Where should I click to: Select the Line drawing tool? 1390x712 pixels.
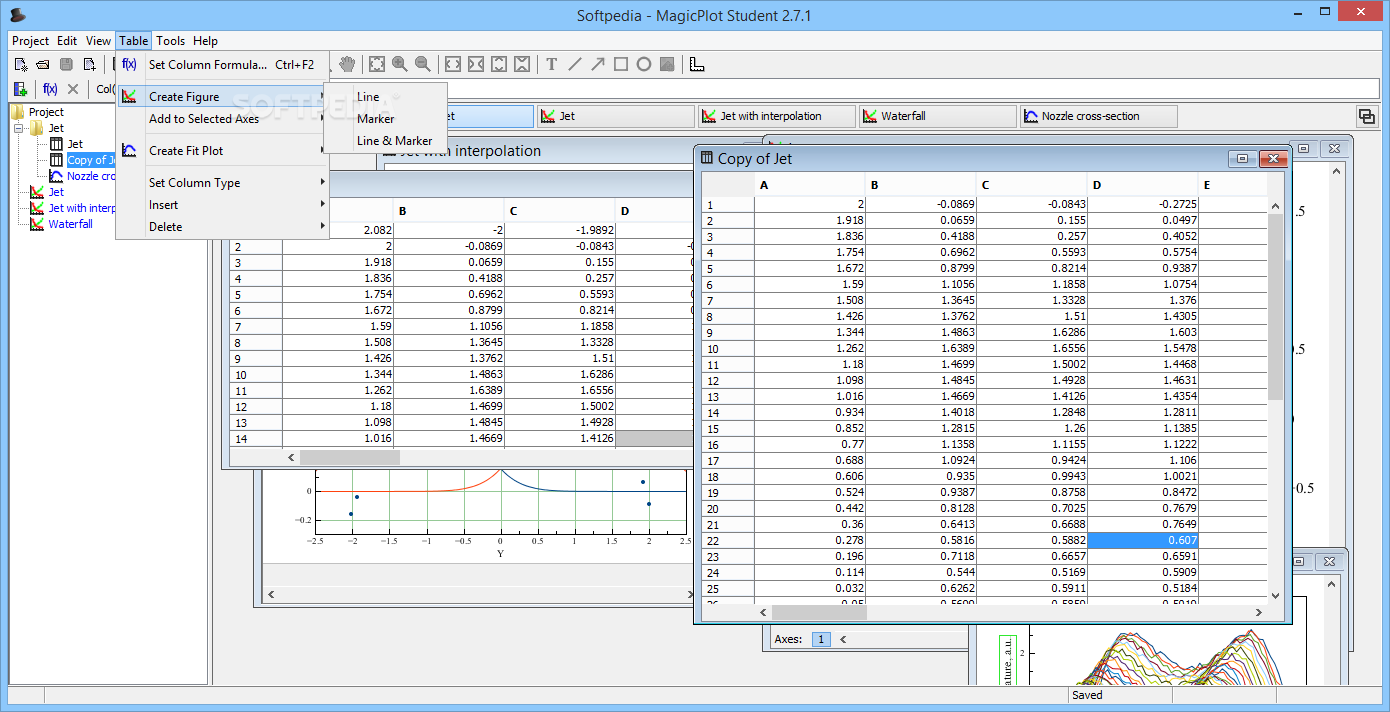coord(575,64)
